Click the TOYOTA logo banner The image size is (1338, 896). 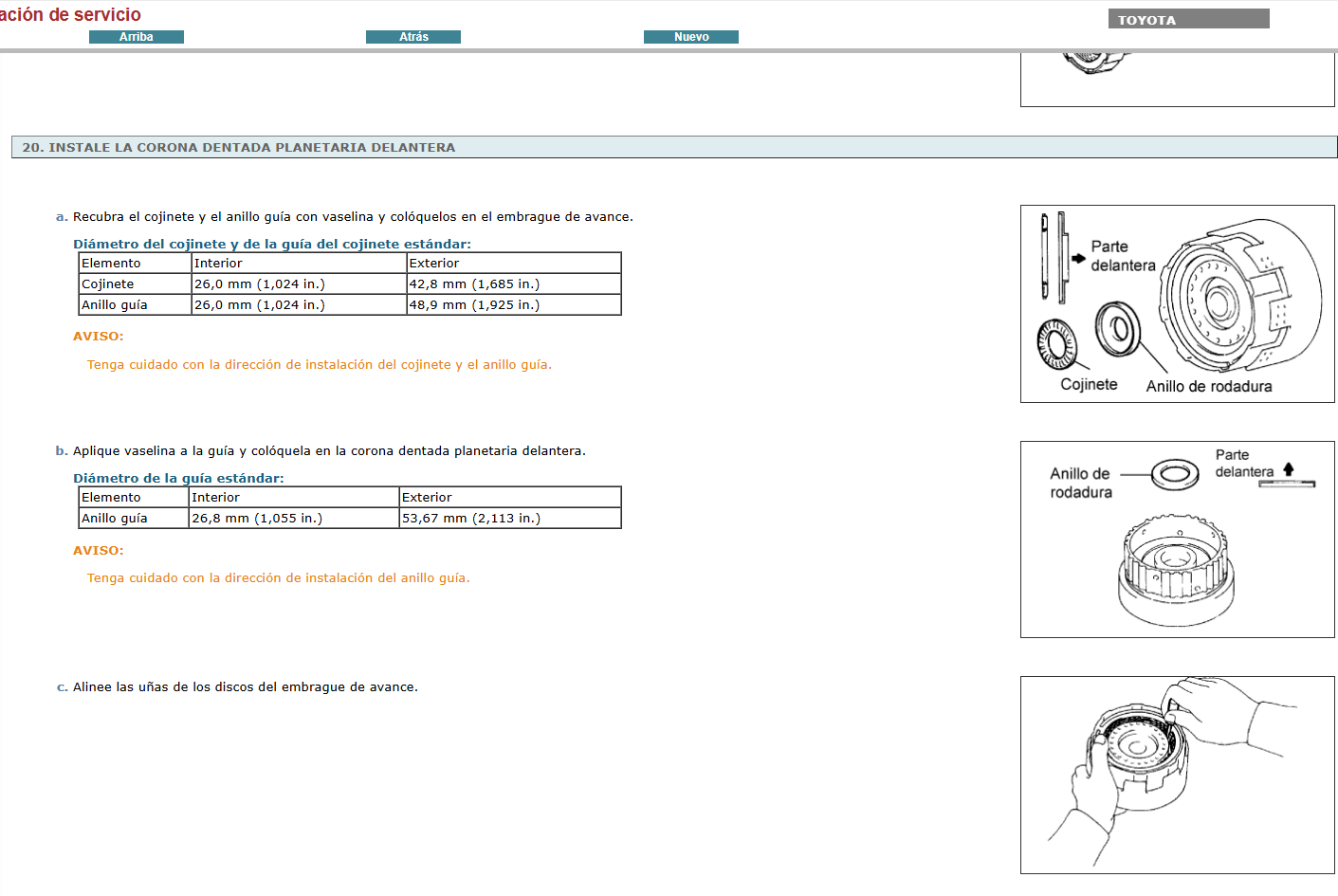[x=1188, y=18]
